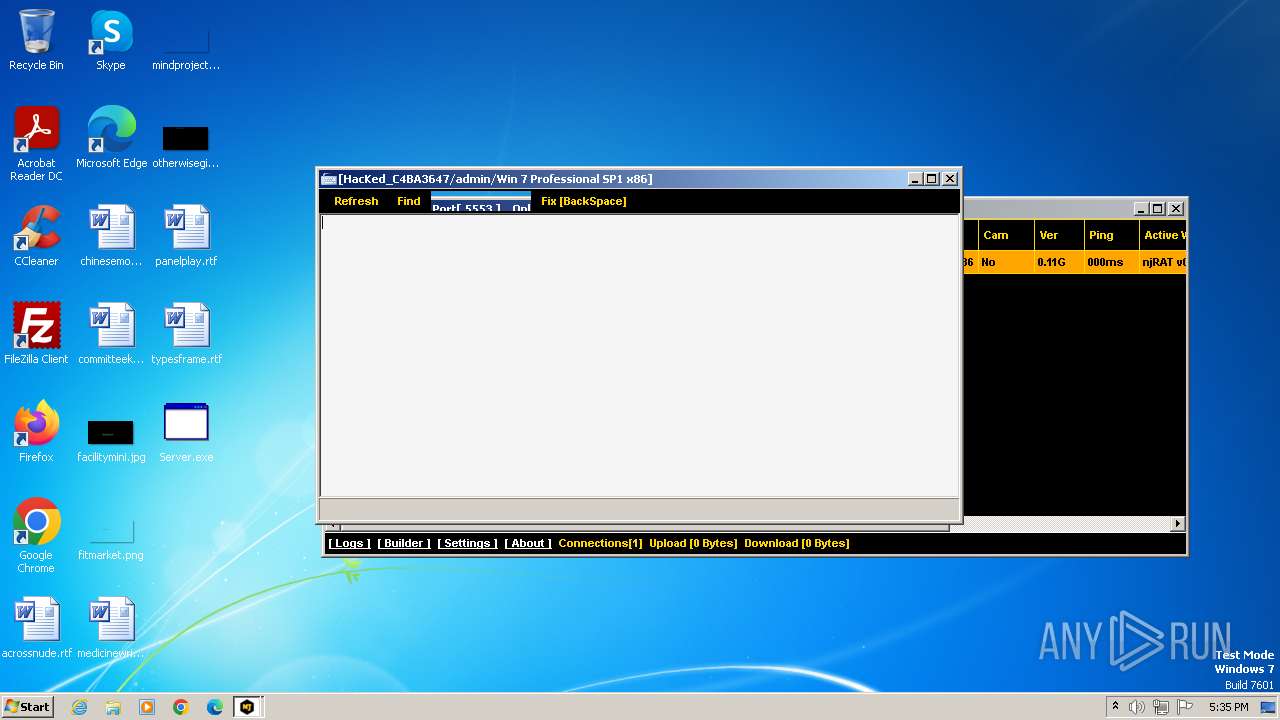Open Internet Explorer in the taskbar
This screenshot has width=1280, height=720.
pyautogui.click(x=79, y=707)
